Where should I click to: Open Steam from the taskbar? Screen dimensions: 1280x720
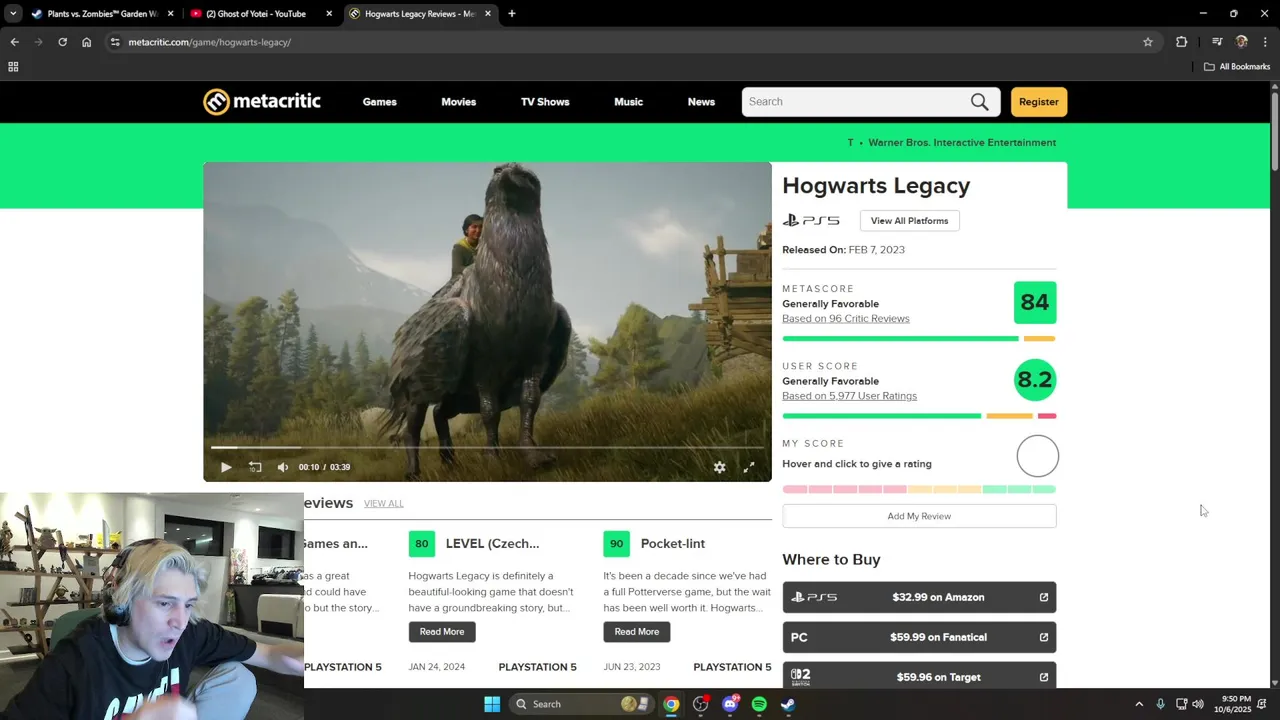click(x=788, y=704)
